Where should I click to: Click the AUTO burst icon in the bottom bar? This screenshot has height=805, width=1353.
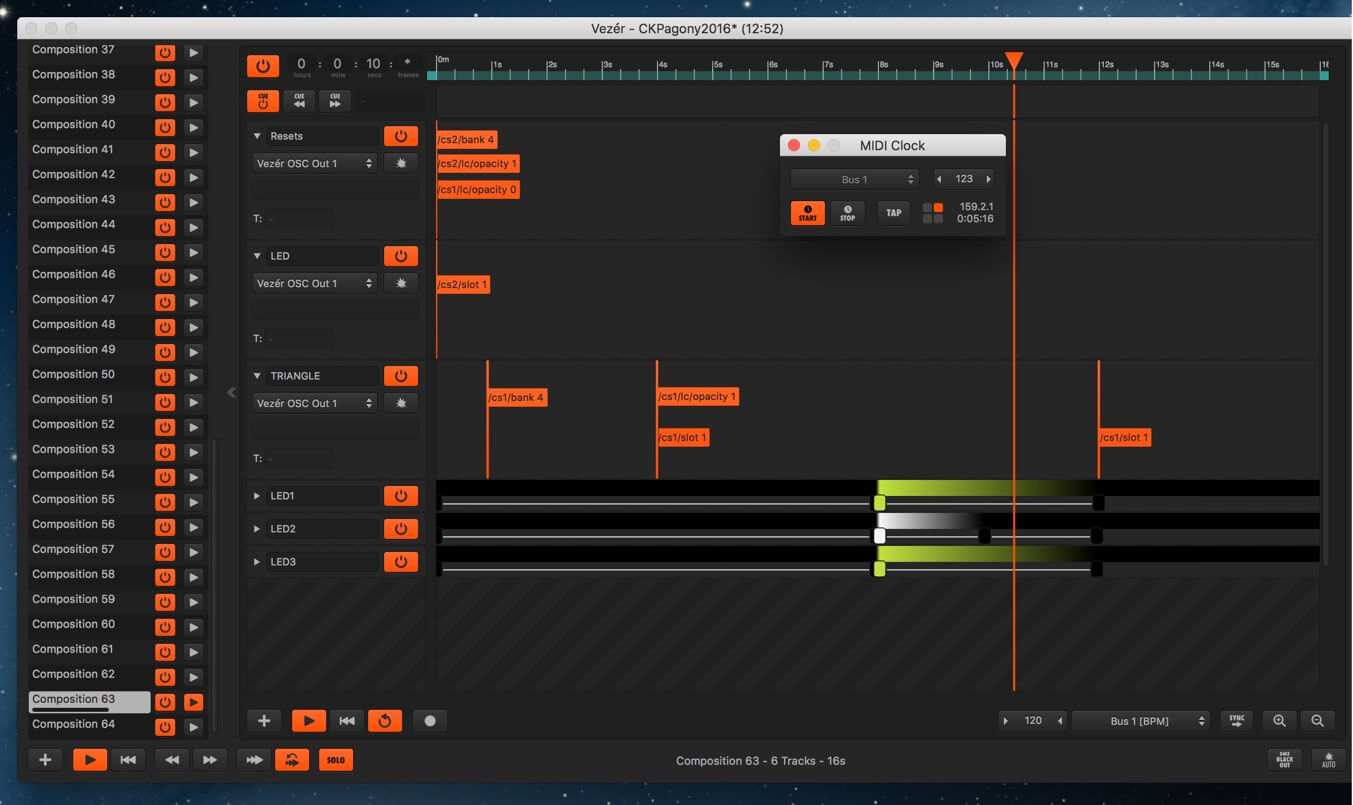tap(1328, 760)
